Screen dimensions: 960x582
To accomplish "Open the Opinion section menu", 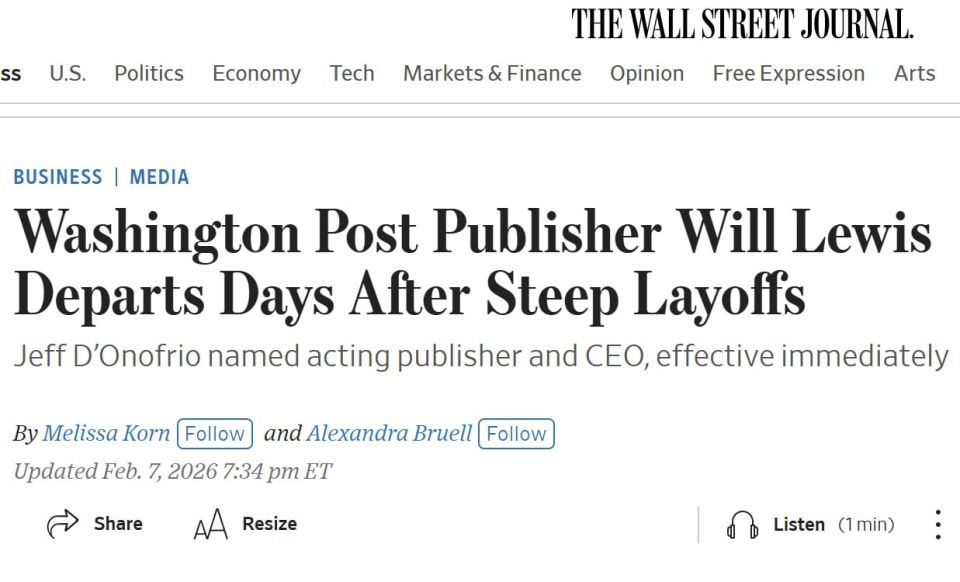I will pos(647,73).
